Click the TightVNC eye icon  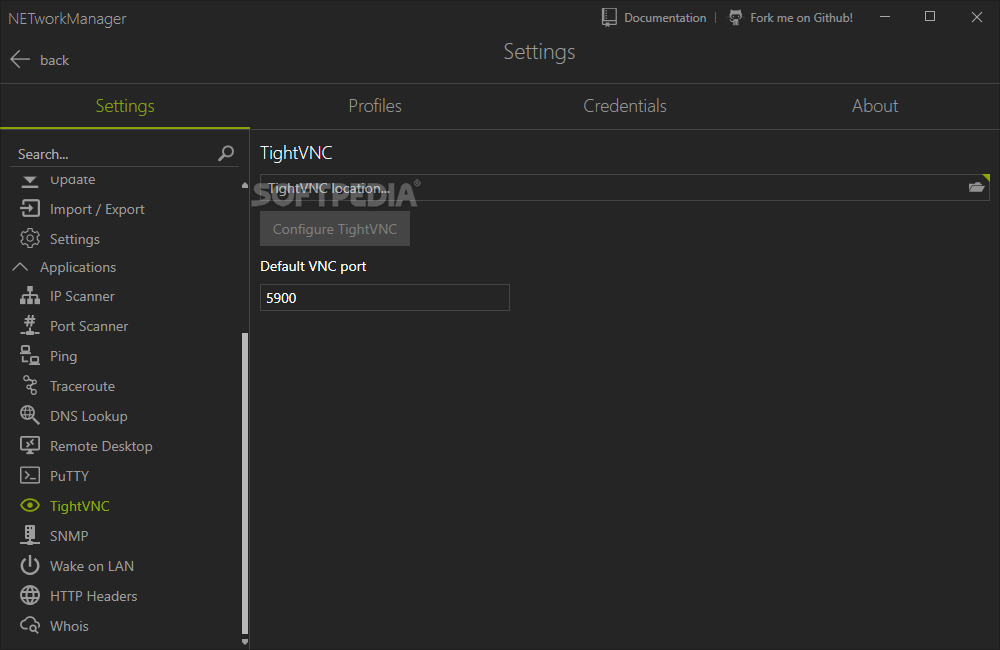coord(29,505)
